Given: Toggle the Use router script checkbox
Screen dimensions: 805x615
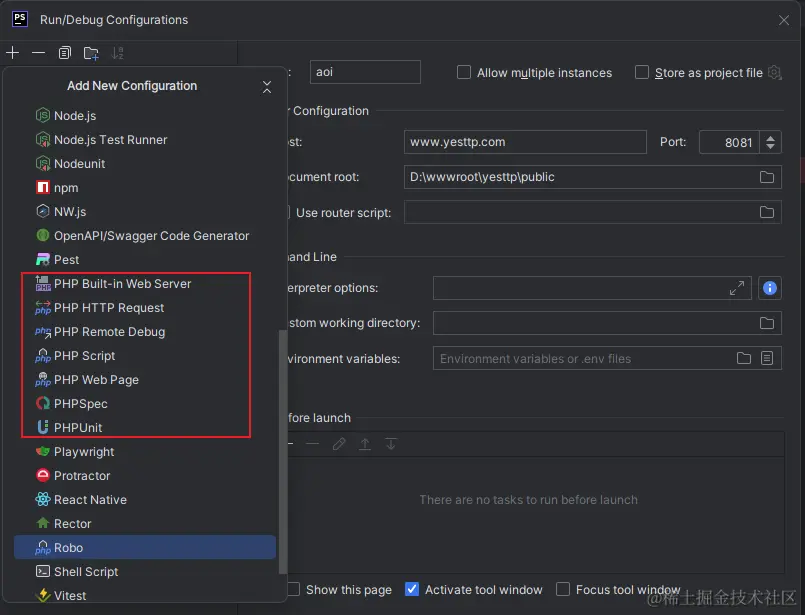Looking at the screenshot, I should click(287, 212).
